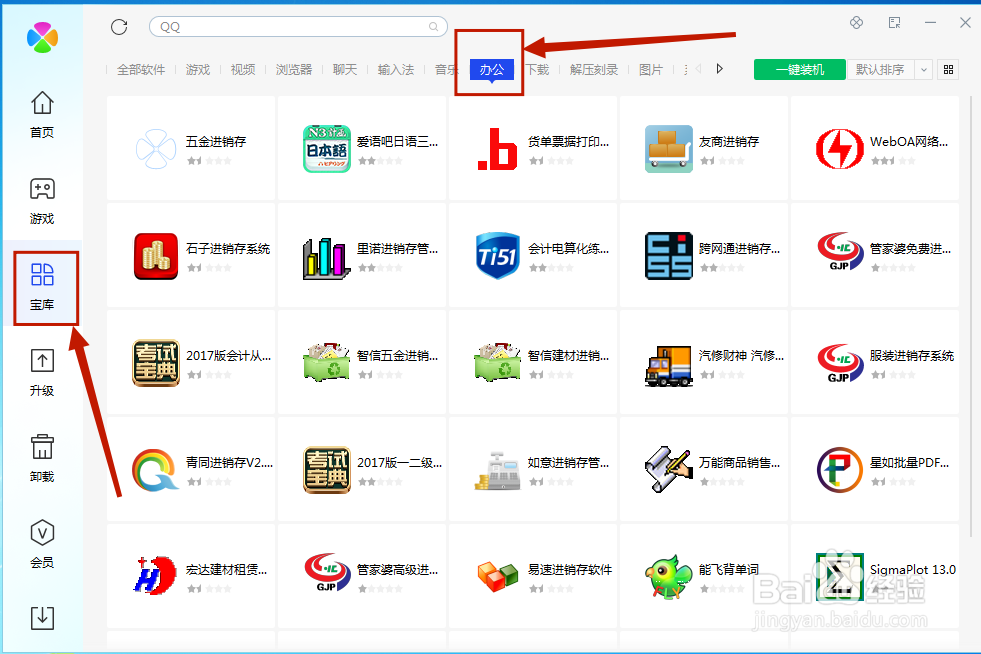The image size is (981, 654).
Task: Open the 能飞背单词 parrot icon
Action: [x=668, y=577]
